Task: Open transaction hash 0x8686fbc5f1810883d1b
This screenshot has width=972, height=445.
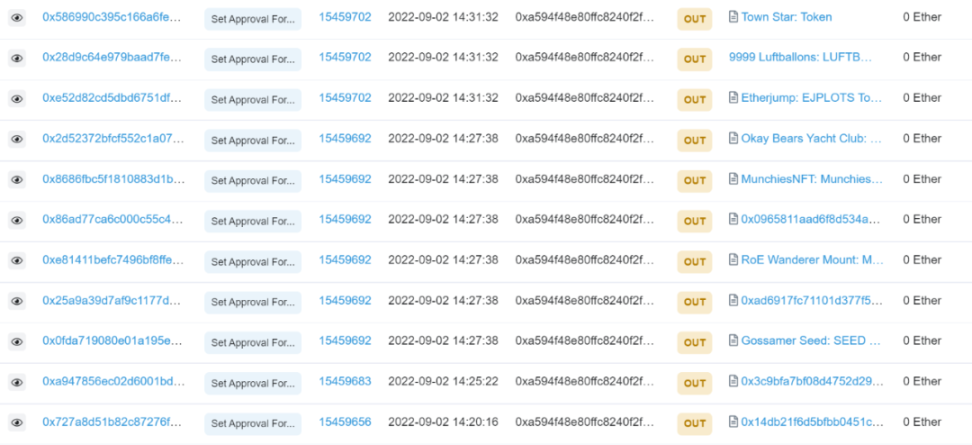Action: (x=113, y=179)
